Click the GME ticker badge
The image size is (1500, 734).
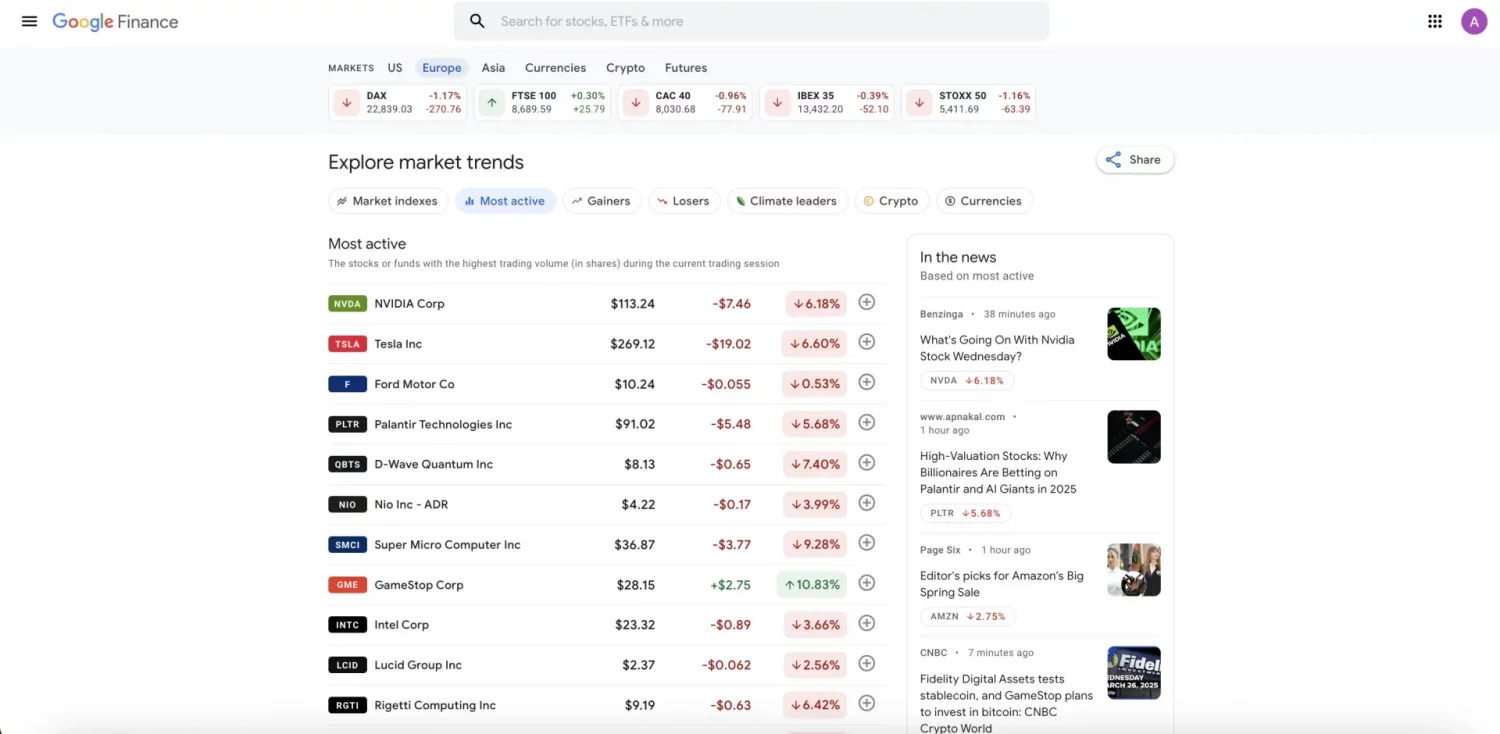pyautogui.click(x=347, y=585)
